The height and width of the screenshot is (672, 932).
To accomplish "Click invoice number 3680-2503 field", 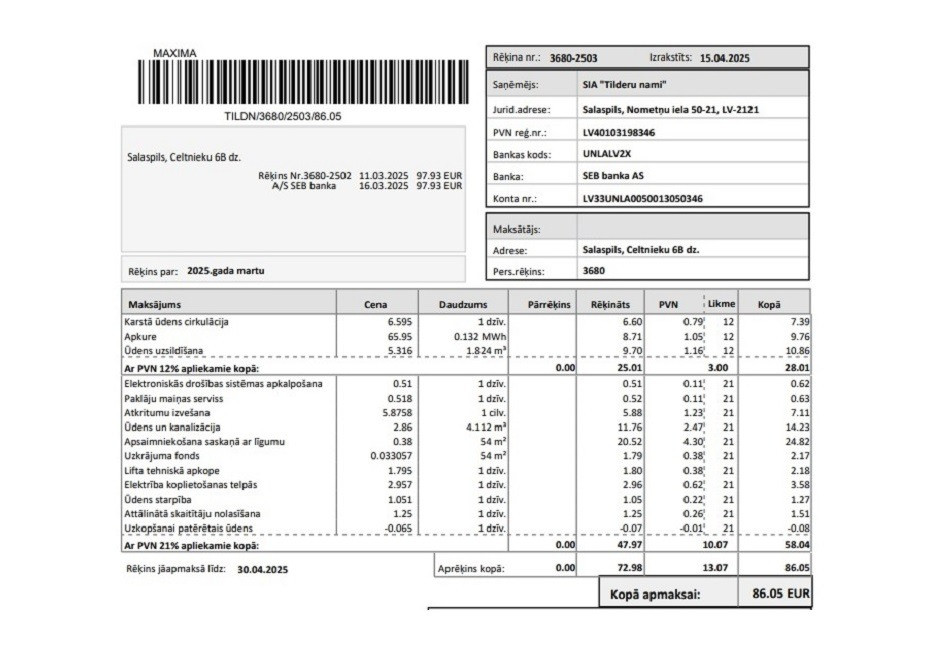I will click(574, 58).
